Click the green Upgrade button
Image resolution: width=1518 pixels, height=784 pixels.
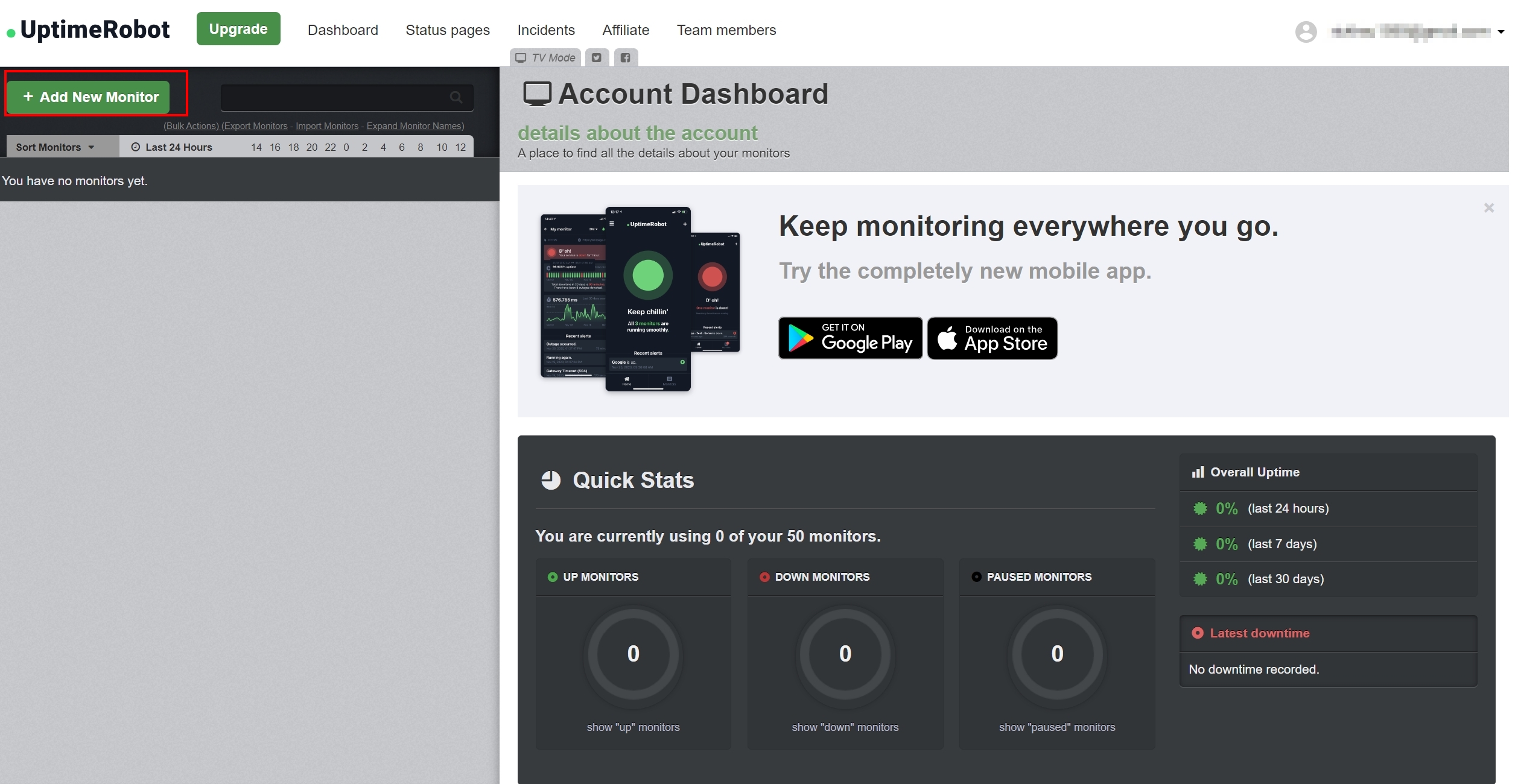pos(238,29)
